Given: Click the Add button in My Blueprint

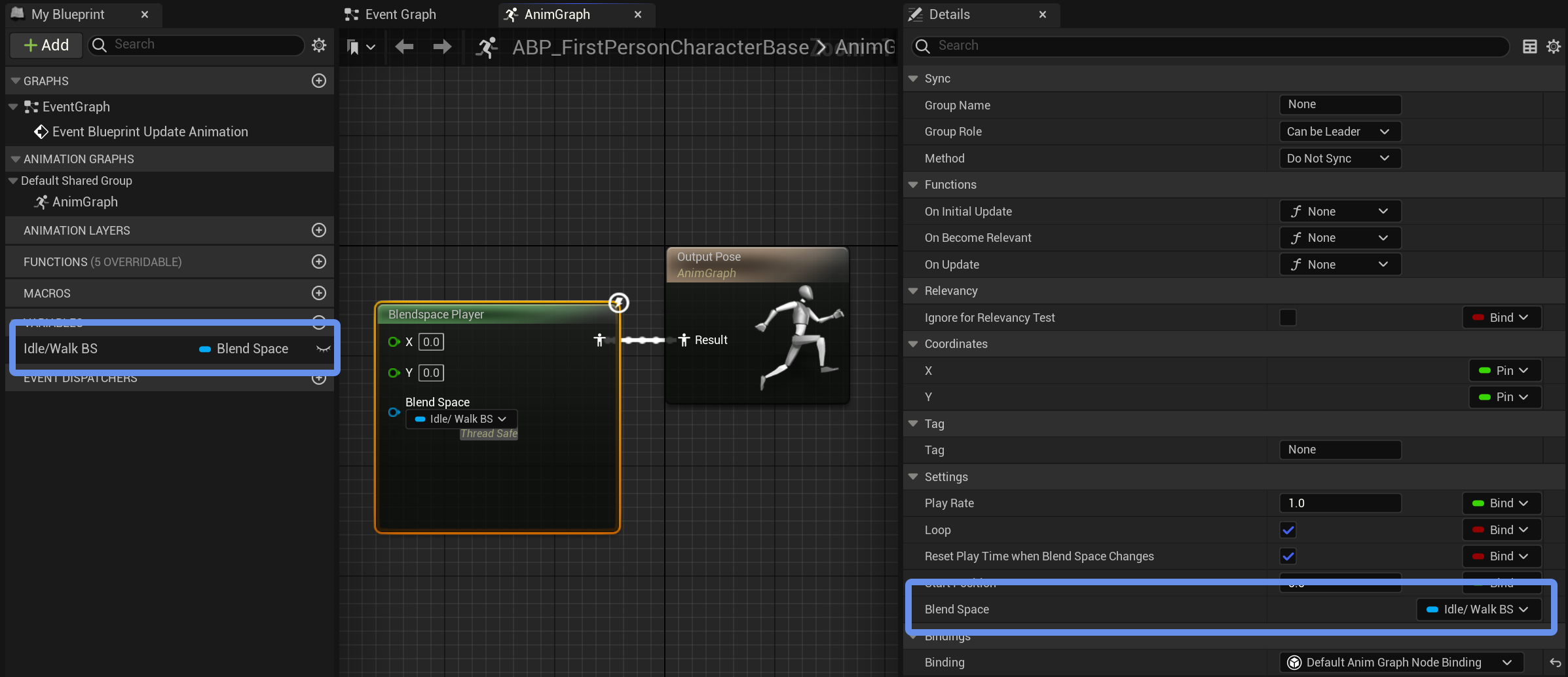Looking at the screenshot, I should point(46,45).
